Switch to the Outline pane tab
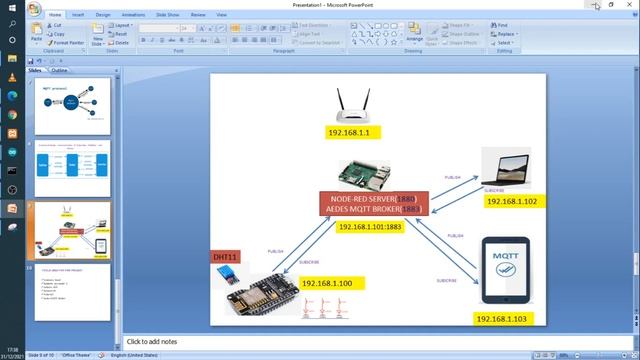640x360 pixels. coord(59,70)
